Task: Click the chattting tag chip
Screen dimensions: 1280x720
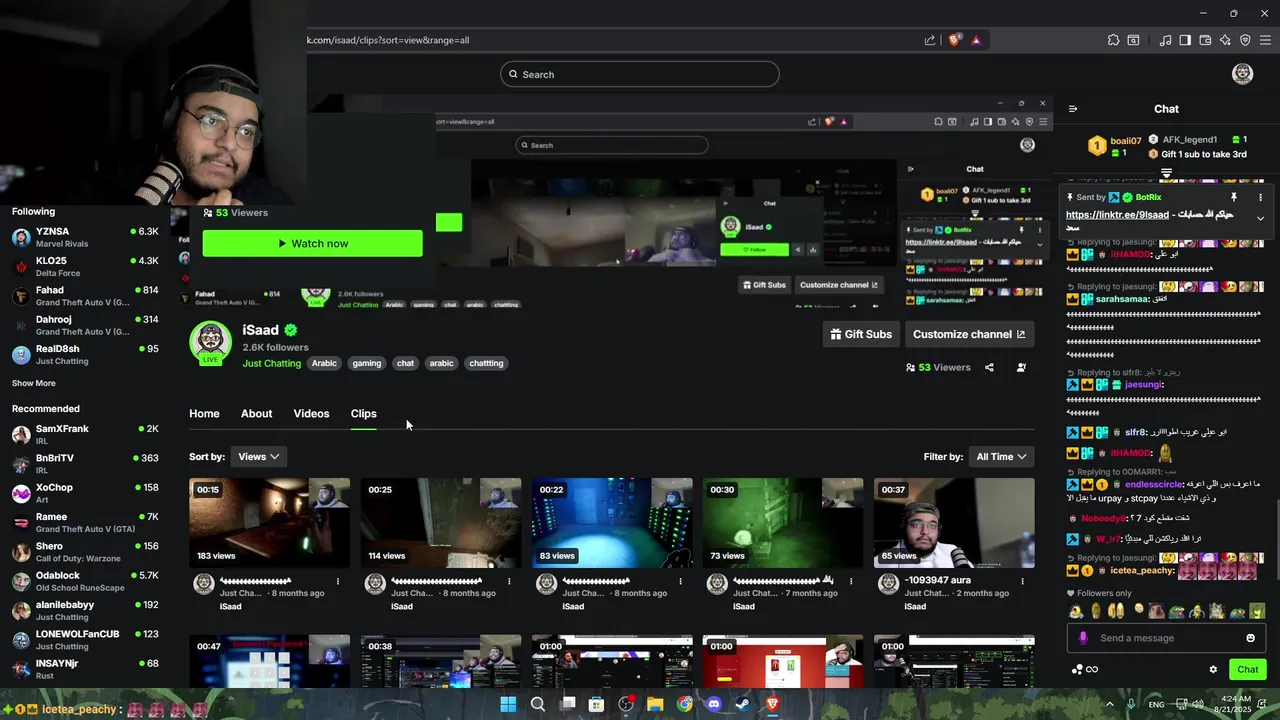Action: click(x=486, y=363)
